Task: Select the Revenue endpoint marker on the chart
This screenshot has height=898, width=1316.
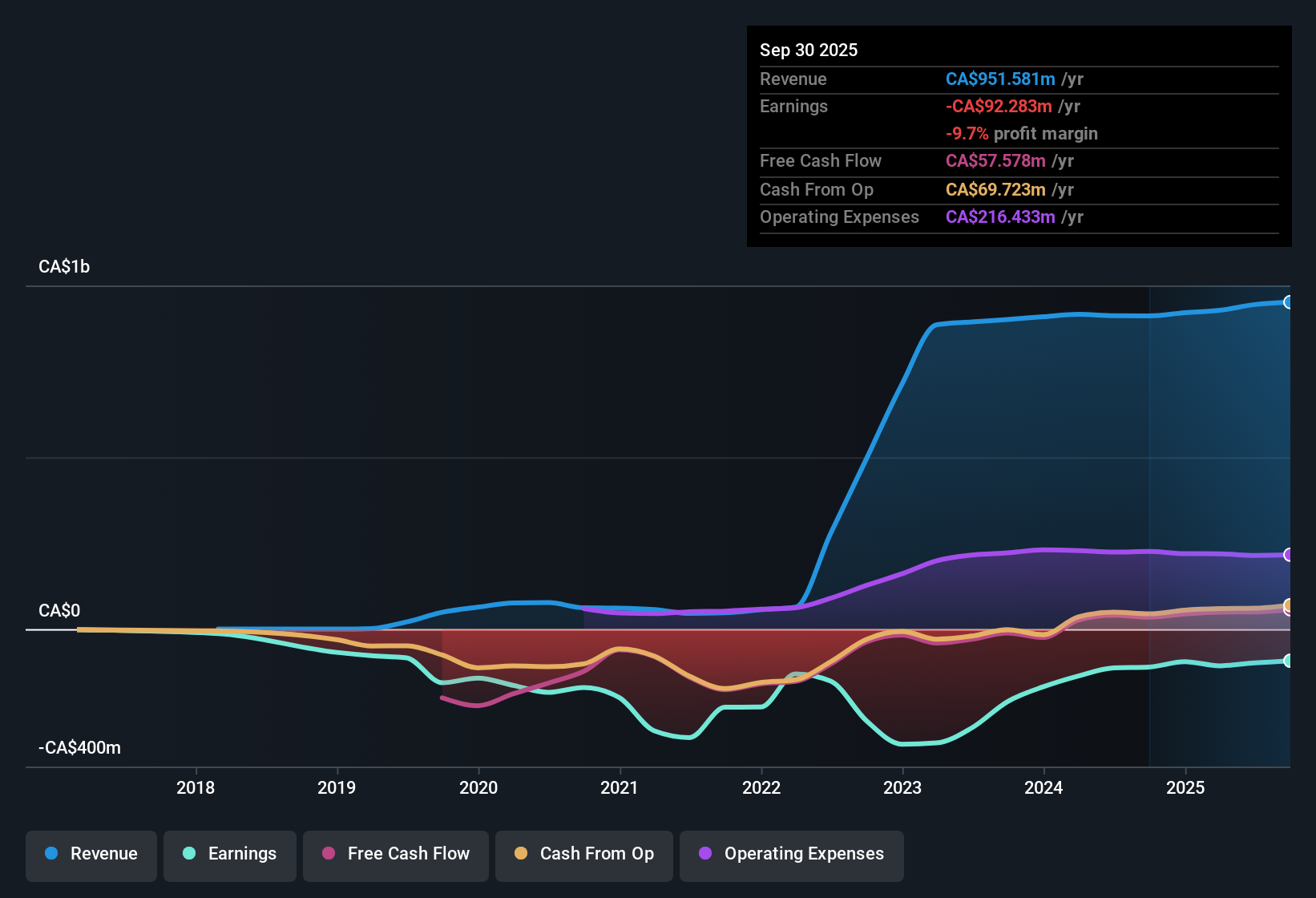Action: click(1288, 303)
